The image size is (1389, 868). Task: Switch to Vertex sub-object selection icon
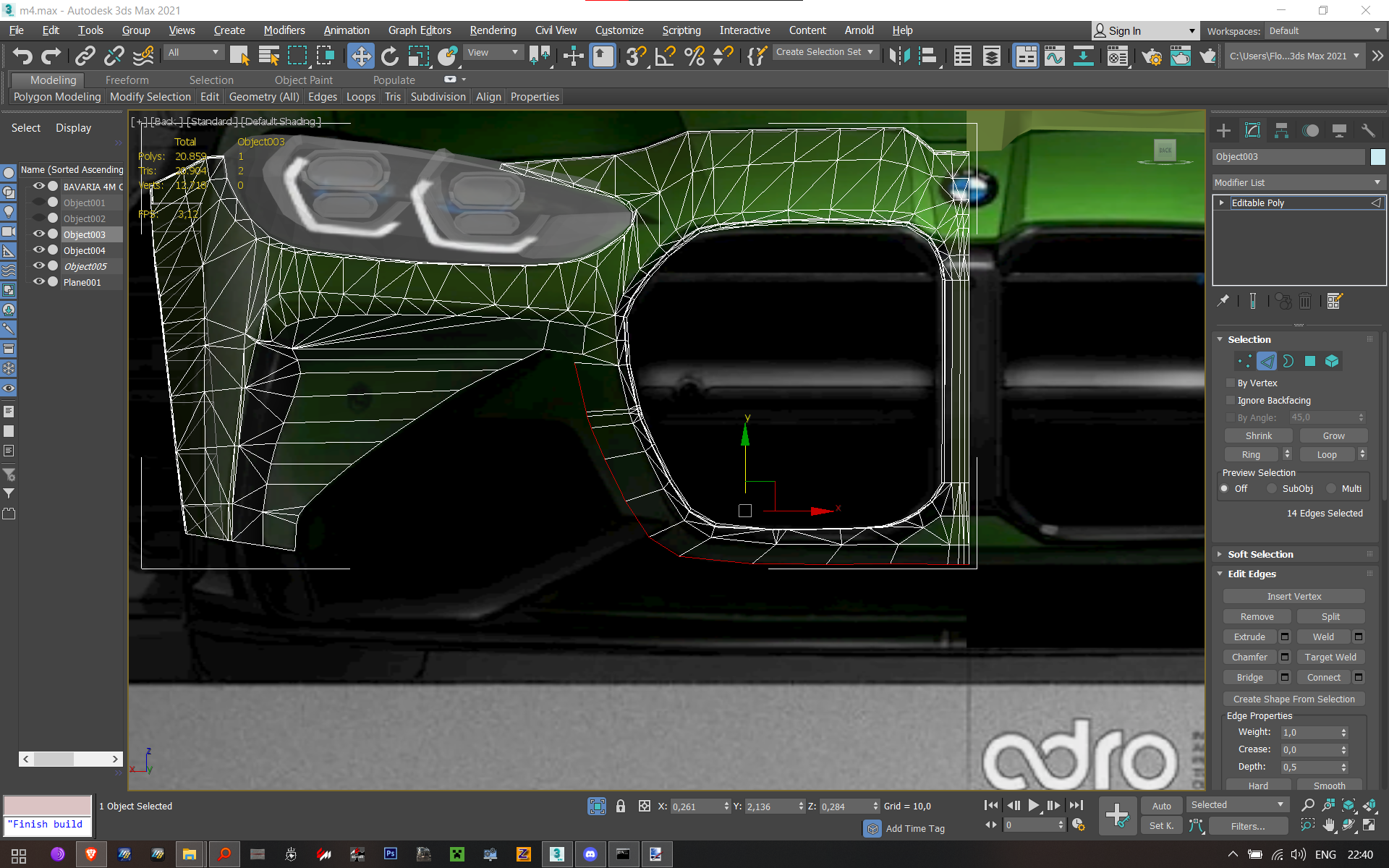1244,361
